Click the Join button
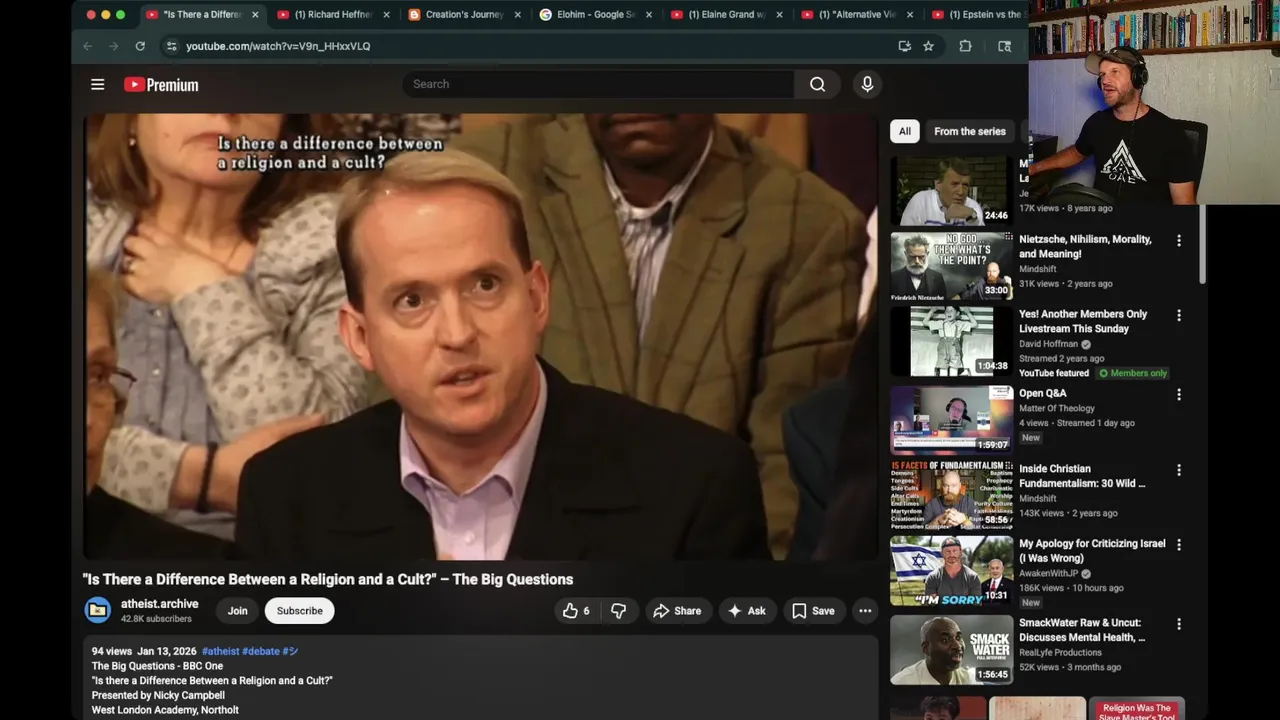Image resolution: width=1280 pixels, height=720 pixels. [237, 611]
